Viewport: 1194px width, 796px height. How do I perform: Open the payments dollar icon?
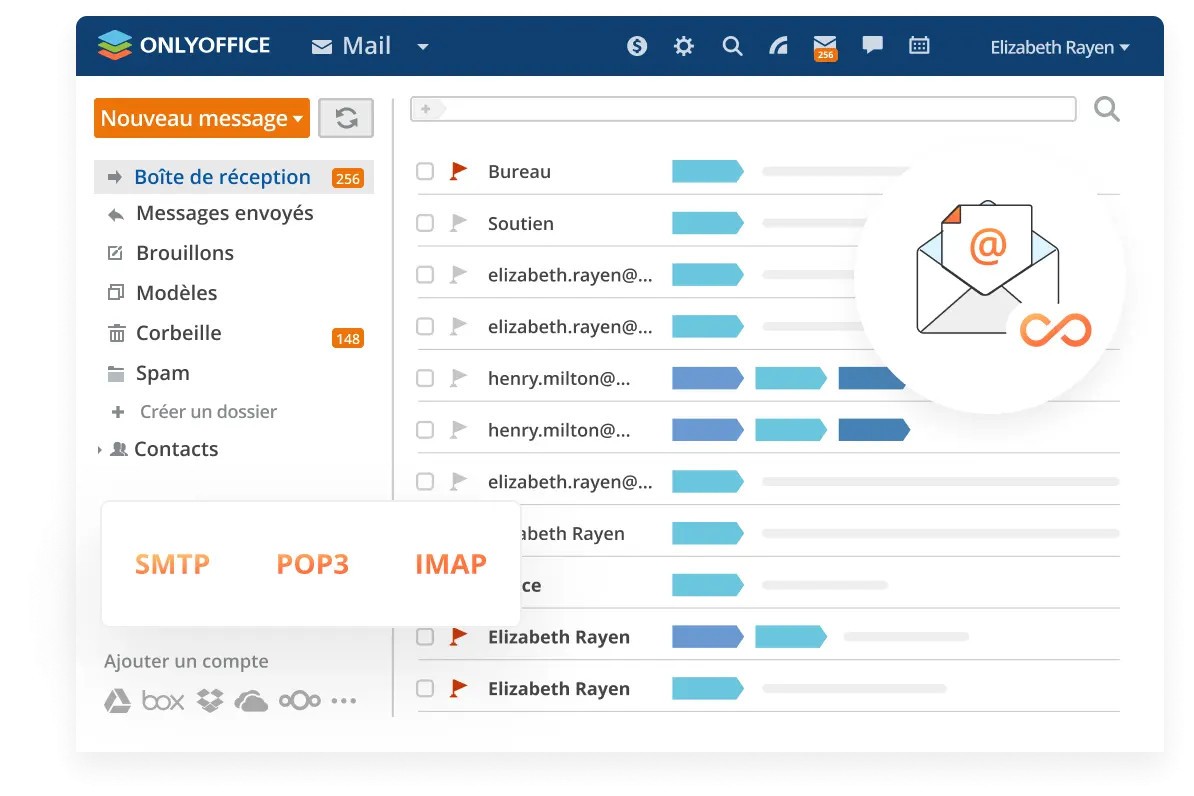(637, 46)
